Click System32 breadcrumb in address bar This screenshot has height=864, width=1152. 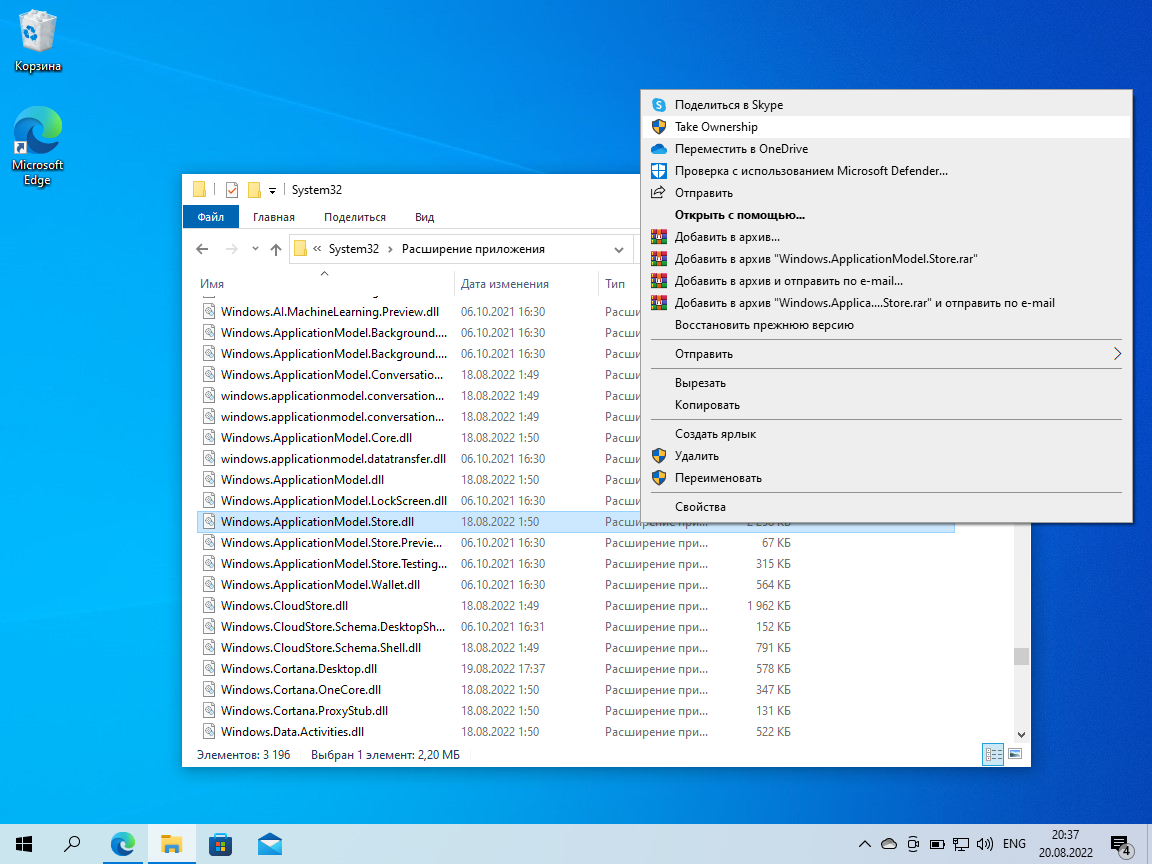pos(353,250)
